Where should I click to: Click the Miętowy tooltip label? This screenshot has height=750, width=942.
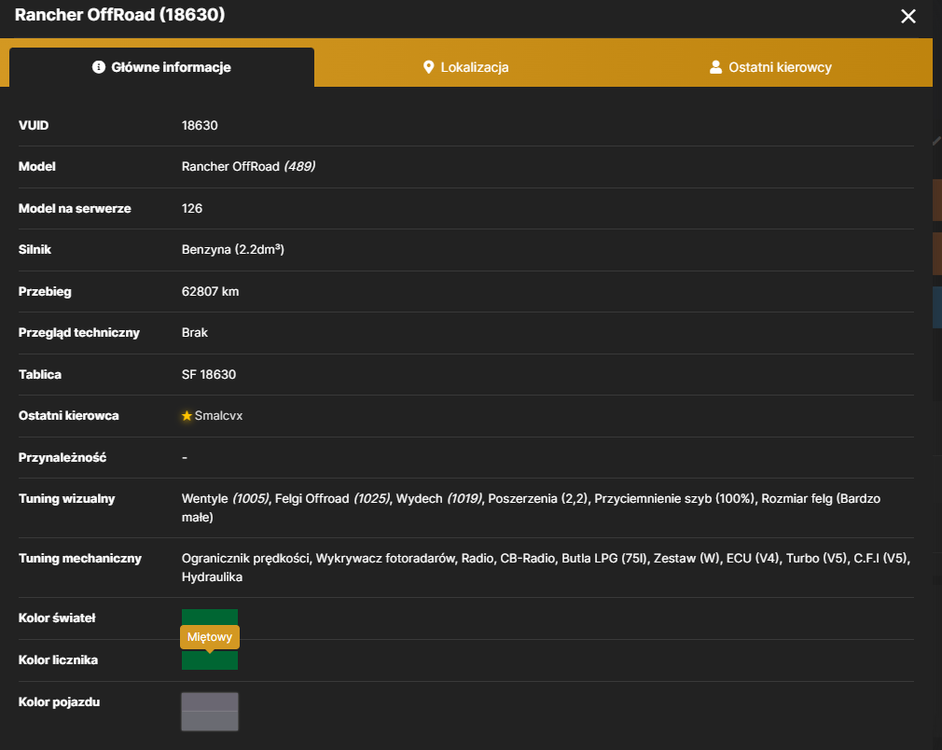(210, 637)
